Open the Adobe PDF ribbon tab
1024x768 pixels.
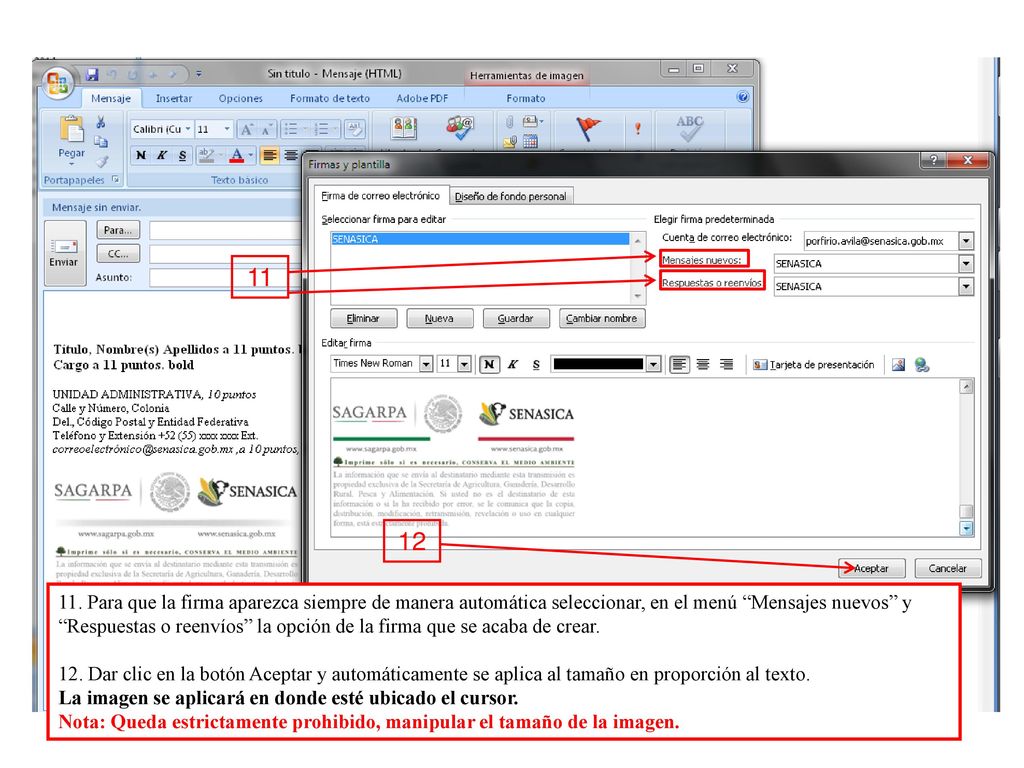click(x=423, y=98)
